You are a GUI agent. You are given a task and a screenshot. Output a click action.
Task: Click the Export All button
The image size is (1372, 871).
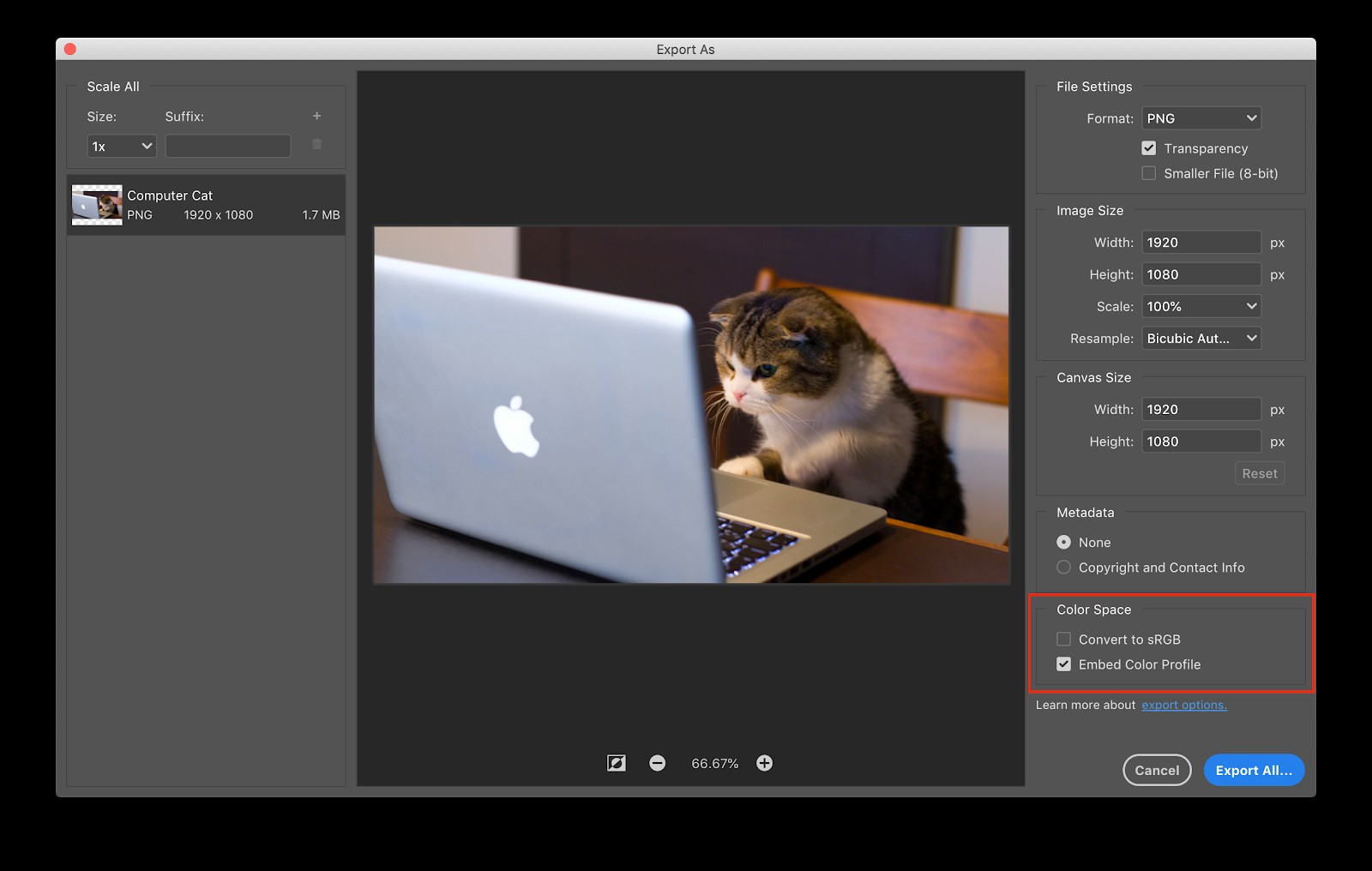(1254, 770)
